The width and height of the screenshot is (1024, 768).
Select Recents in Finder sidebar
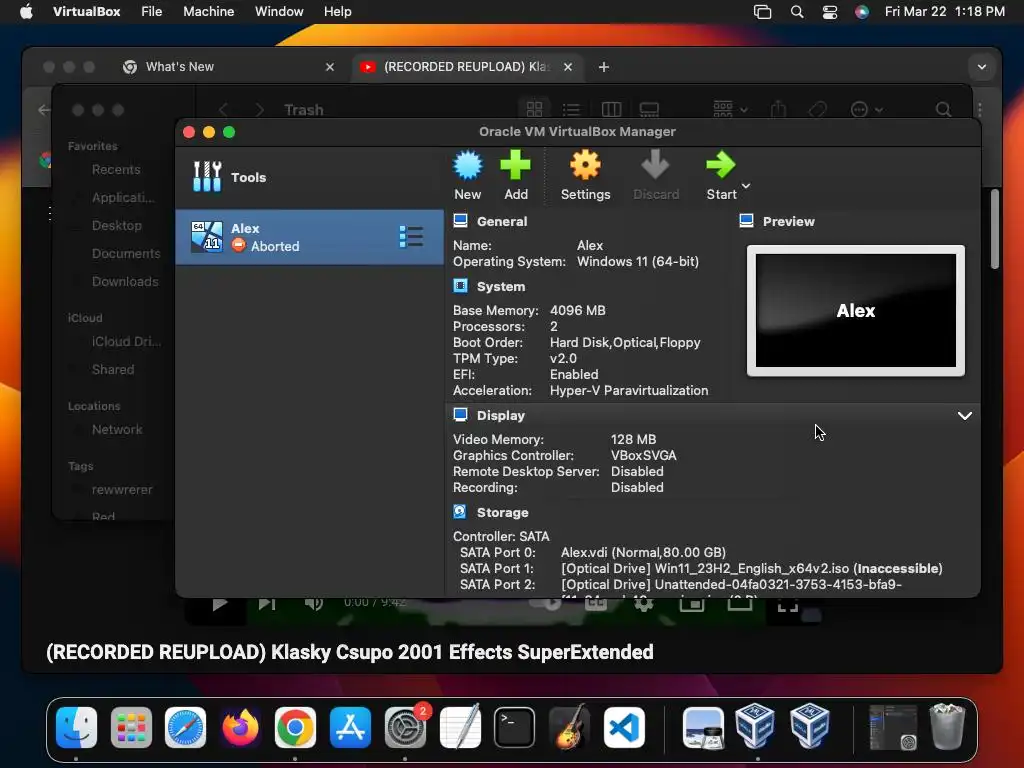pos(116,170)
